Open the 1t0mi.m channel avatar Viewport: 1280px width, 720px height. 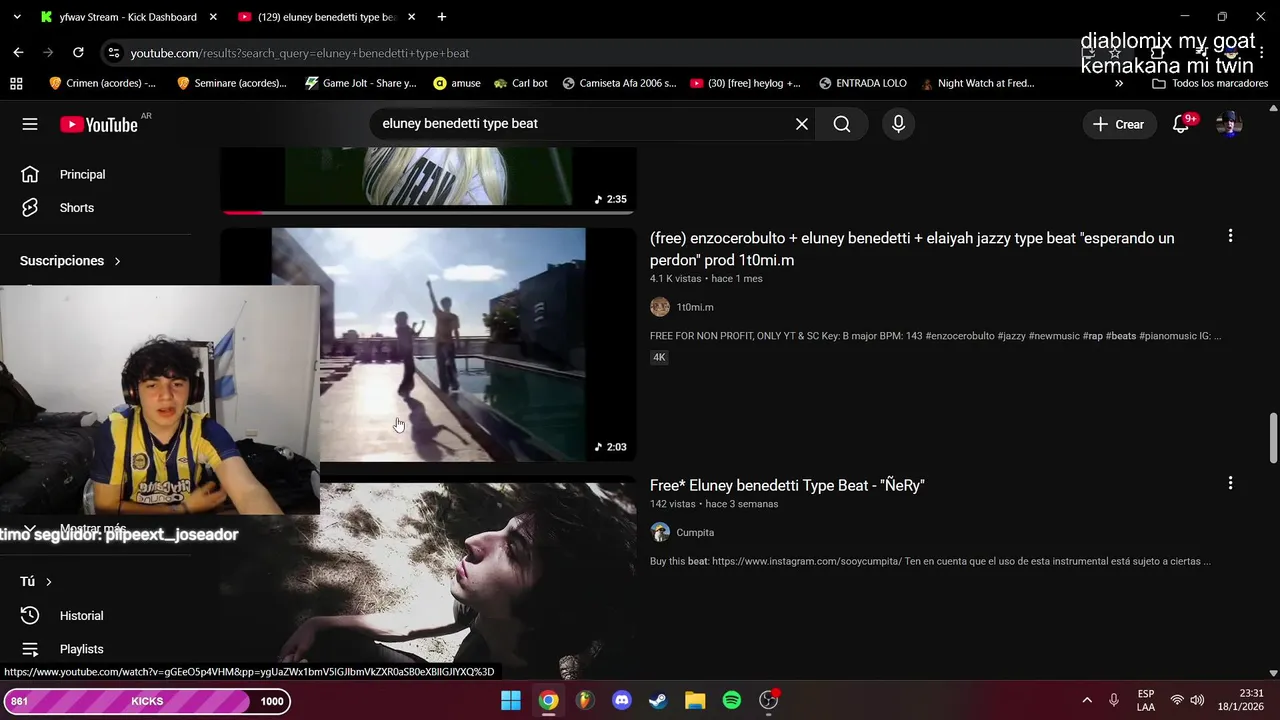point(660,307)
